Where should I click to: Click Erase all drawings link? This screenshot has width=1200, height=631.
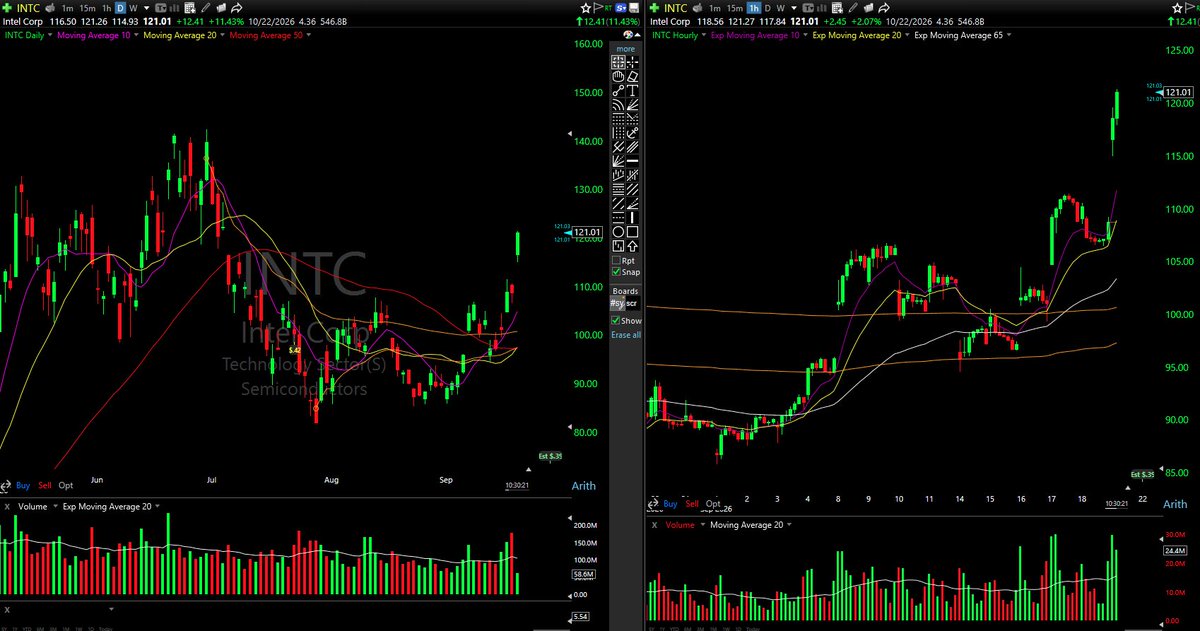pos(626,334)
